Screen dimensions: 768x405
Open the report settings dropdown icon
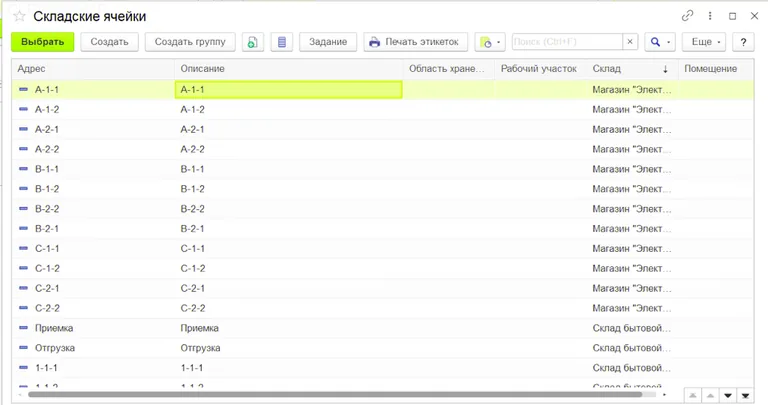[490, 42]
